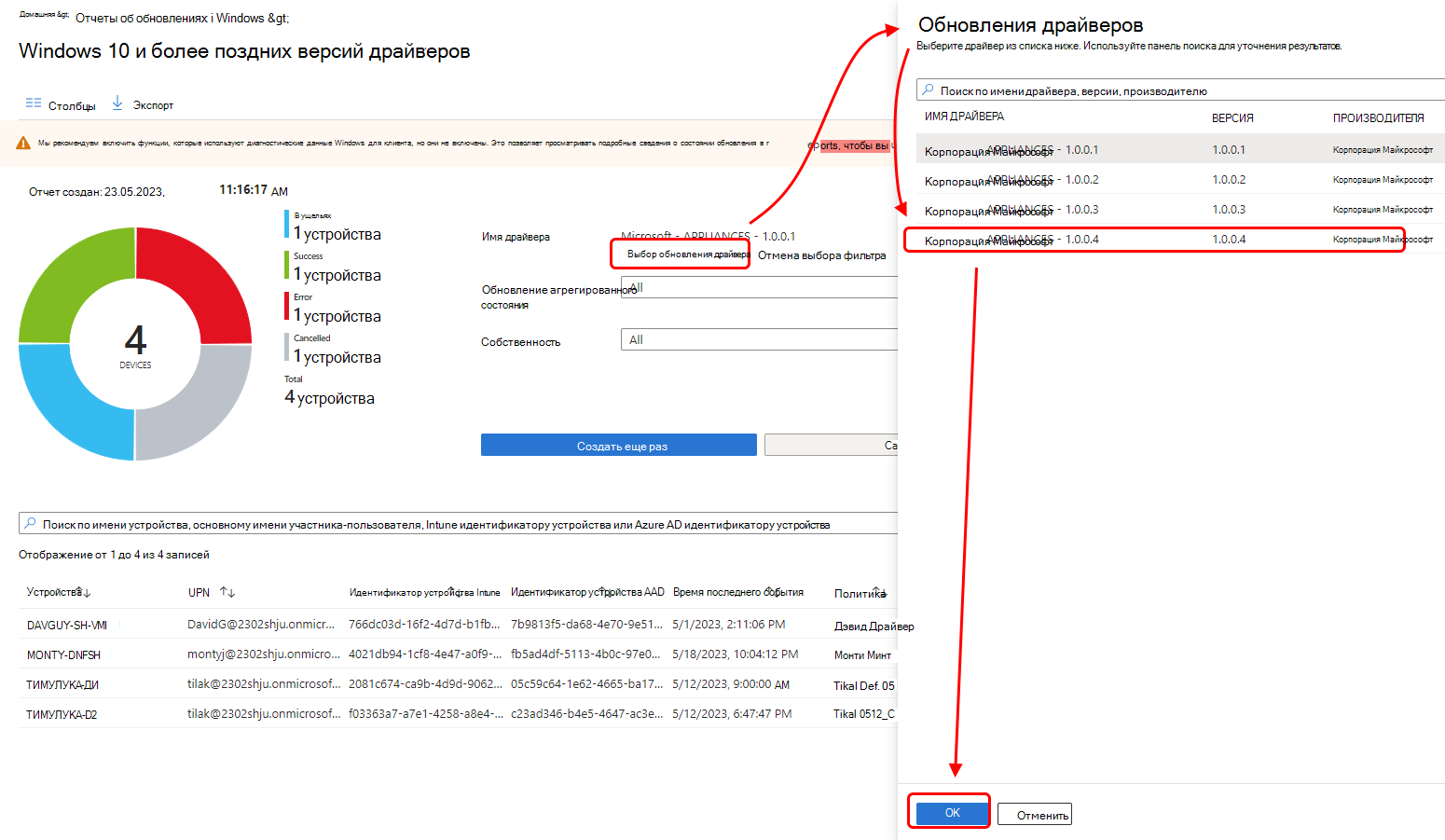Click UPN DavidG@2302shju.onmicr... cell
1445x840 pixels.
[x=260, y=624]
